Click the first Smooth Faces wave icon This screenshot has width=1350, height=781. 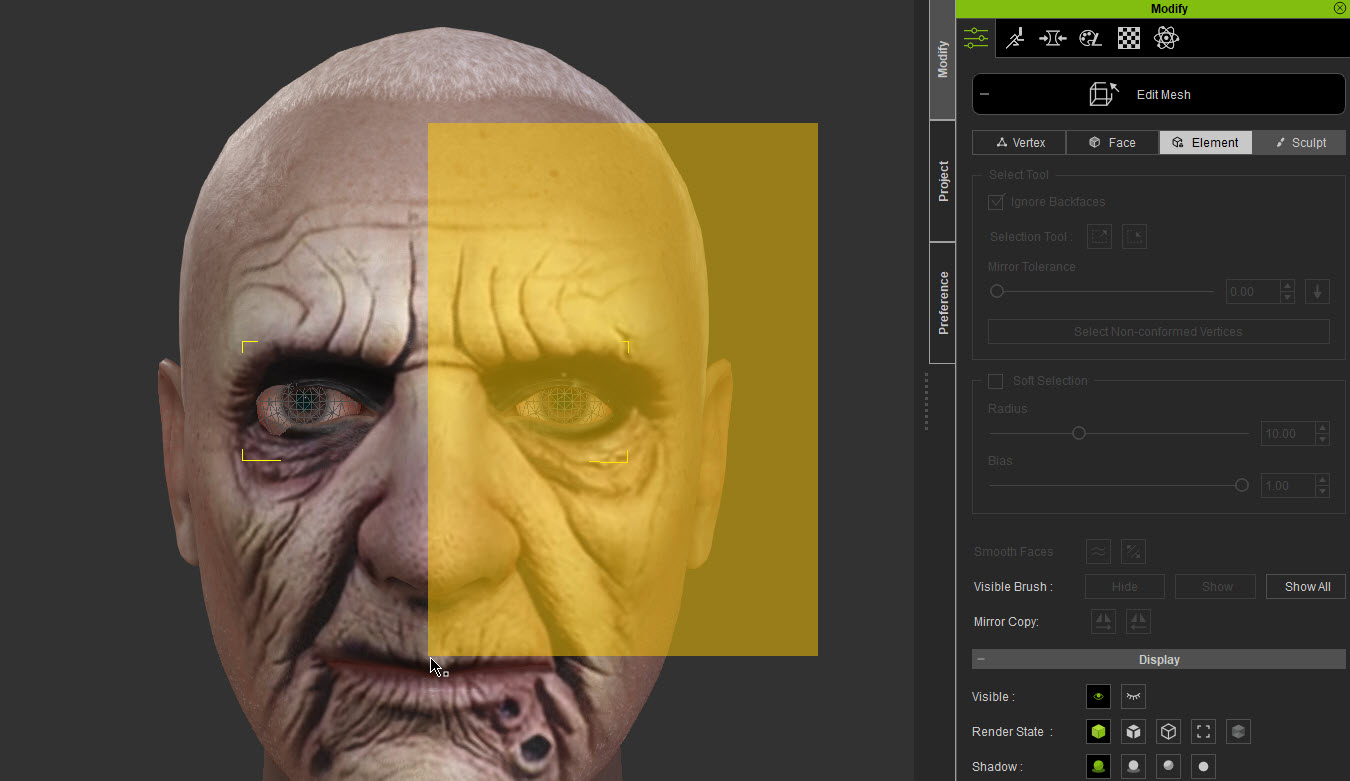point(1098,551)
